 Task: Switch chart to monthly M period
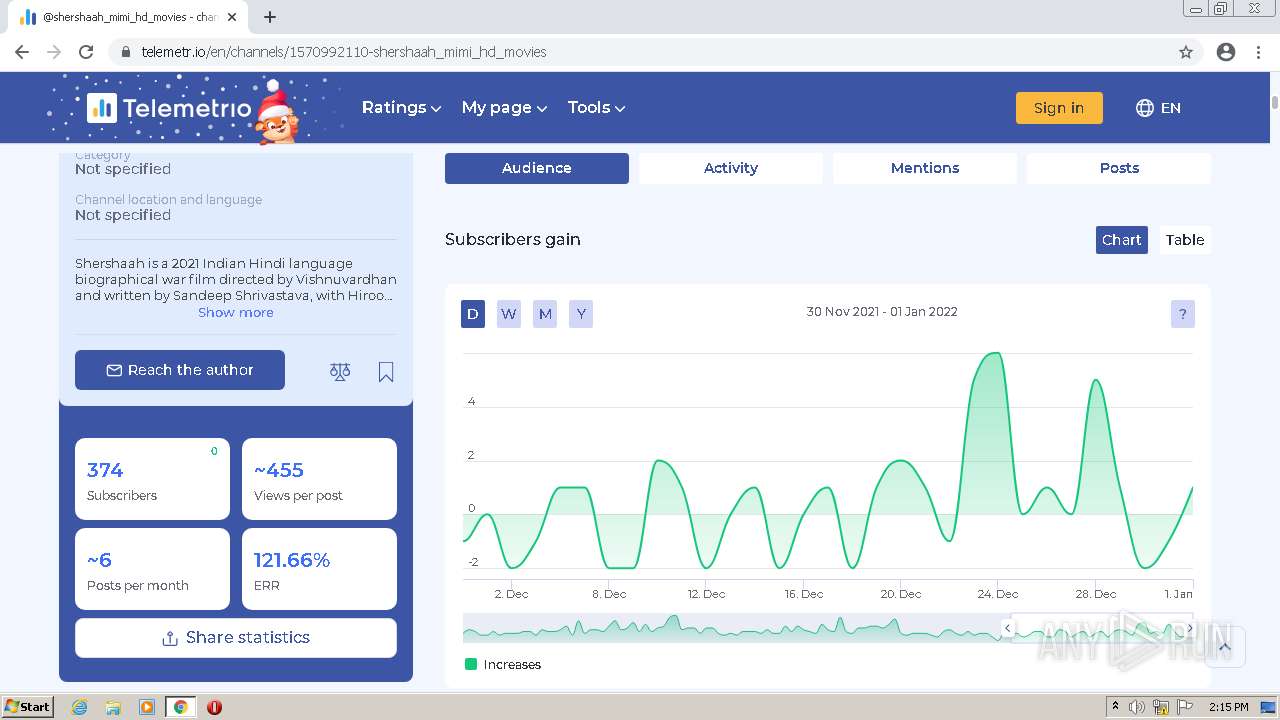[x=545, y=314]
